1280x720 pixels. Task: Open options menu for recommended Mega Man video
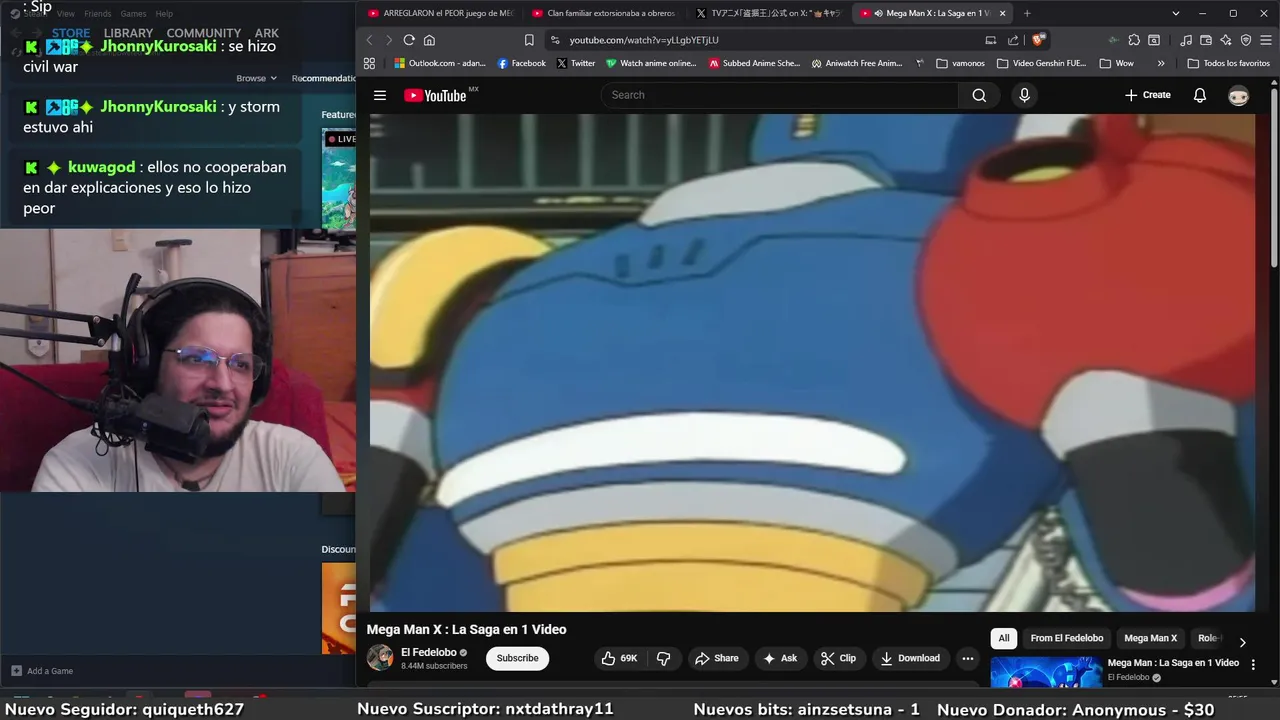pyautogui.click(x=1253, y=665)
